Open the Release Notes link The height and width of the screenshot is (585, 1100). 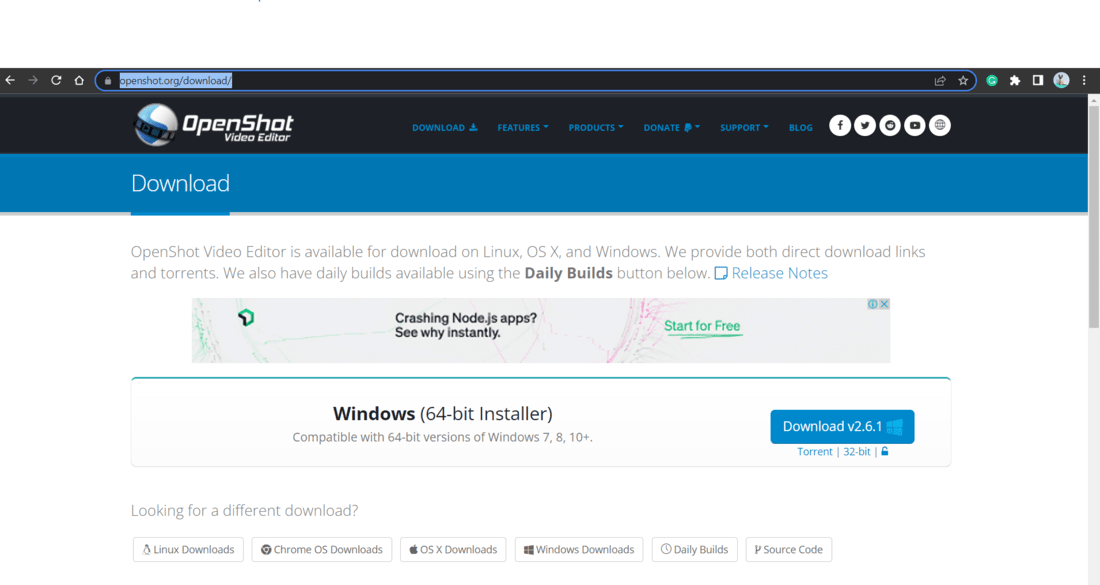[x=771, y=273]
